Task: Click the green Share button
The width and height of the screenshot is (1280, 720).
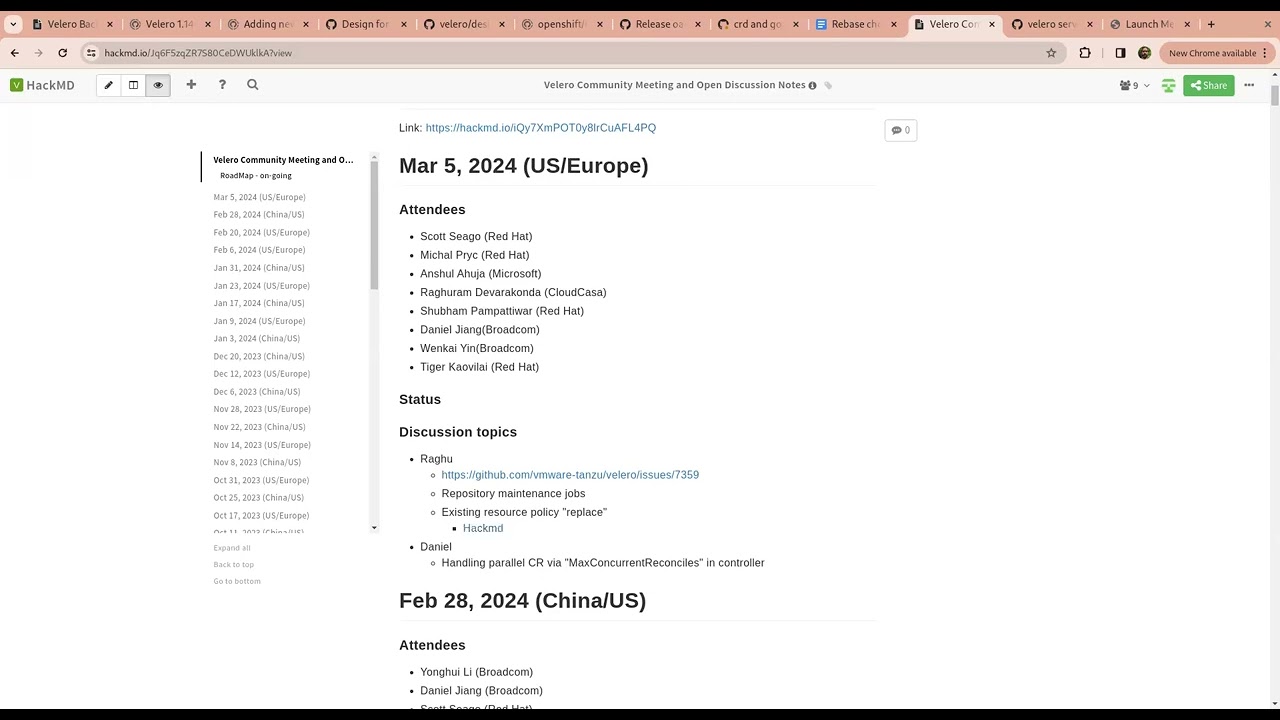Action: click(1208, 86)
